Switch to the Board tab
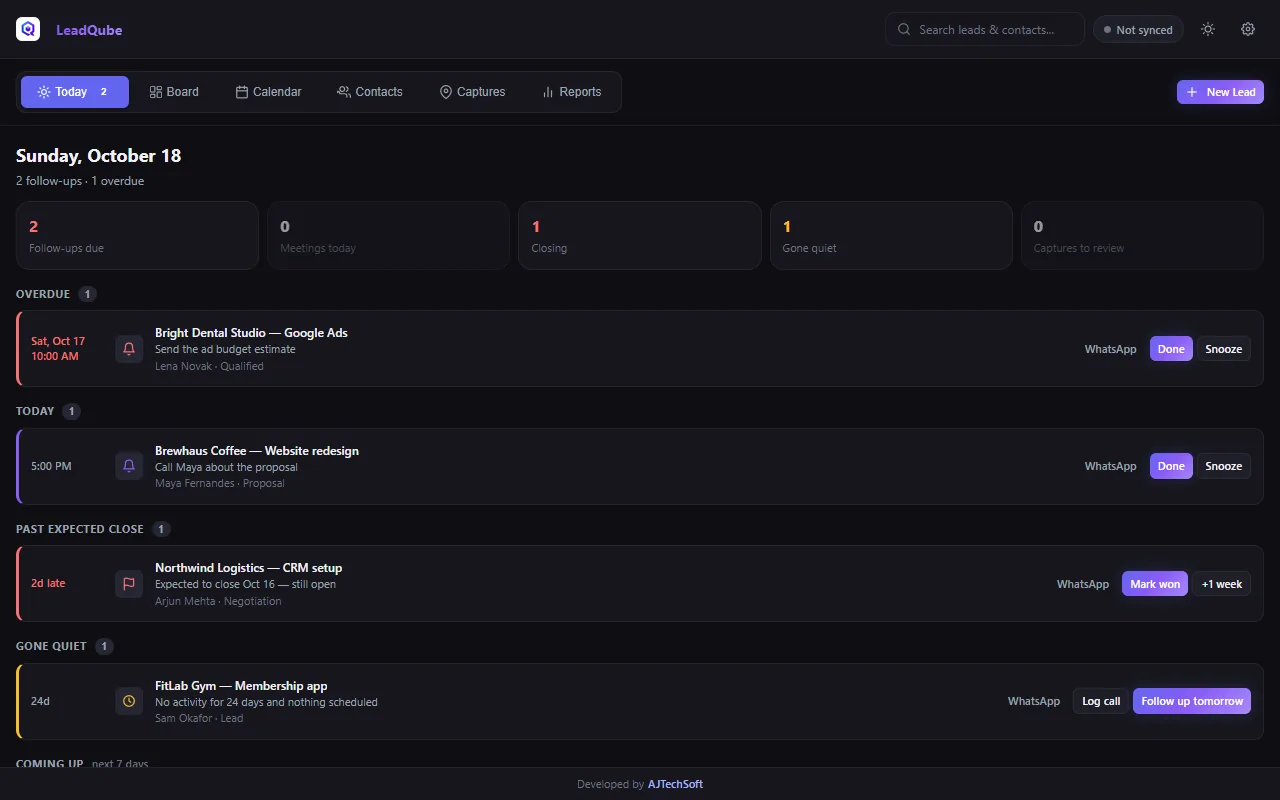The width and height of the screenshot is (1280, 800). click(174, 92)
